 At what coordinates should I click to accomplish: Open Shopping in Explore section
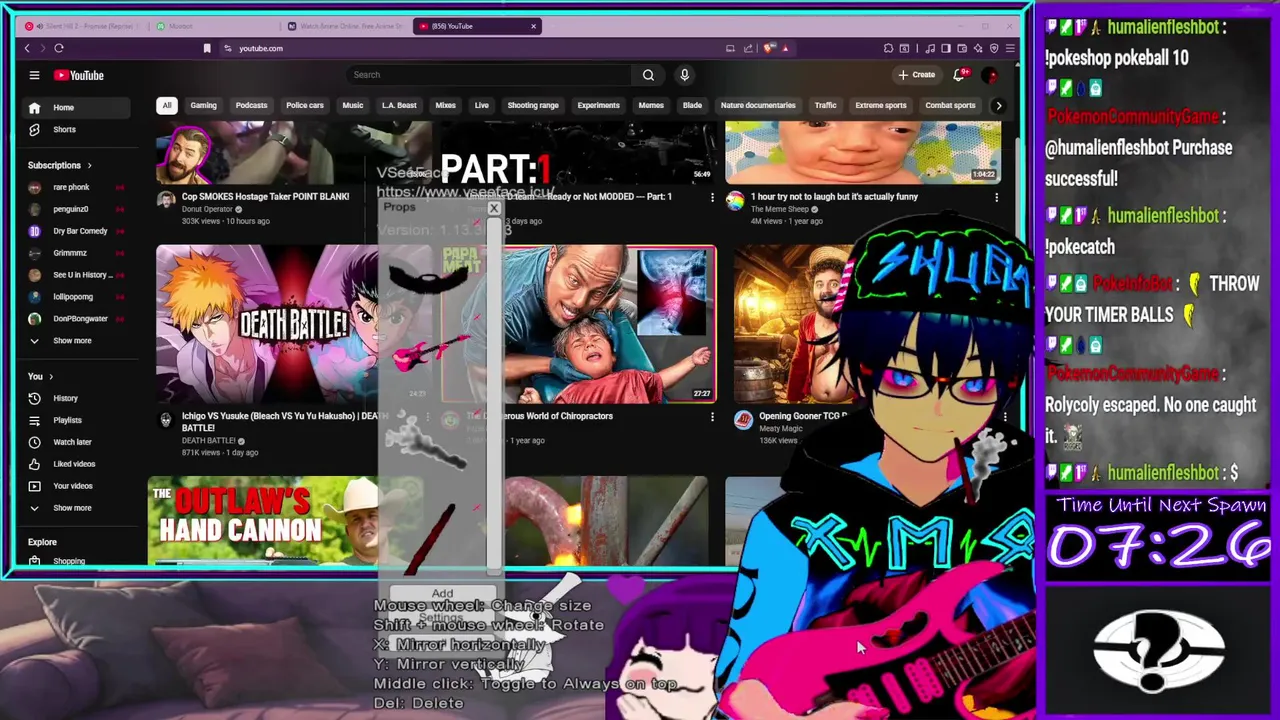69,561
